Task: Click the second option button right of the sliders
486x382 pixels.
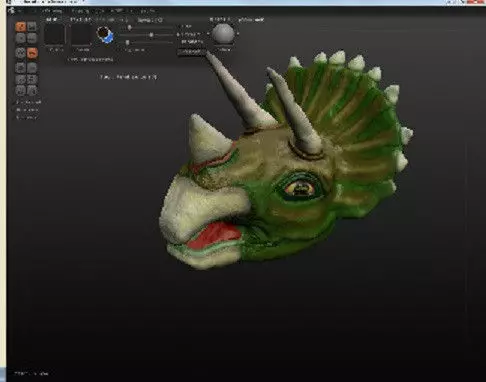Action: tap(189, 34)
